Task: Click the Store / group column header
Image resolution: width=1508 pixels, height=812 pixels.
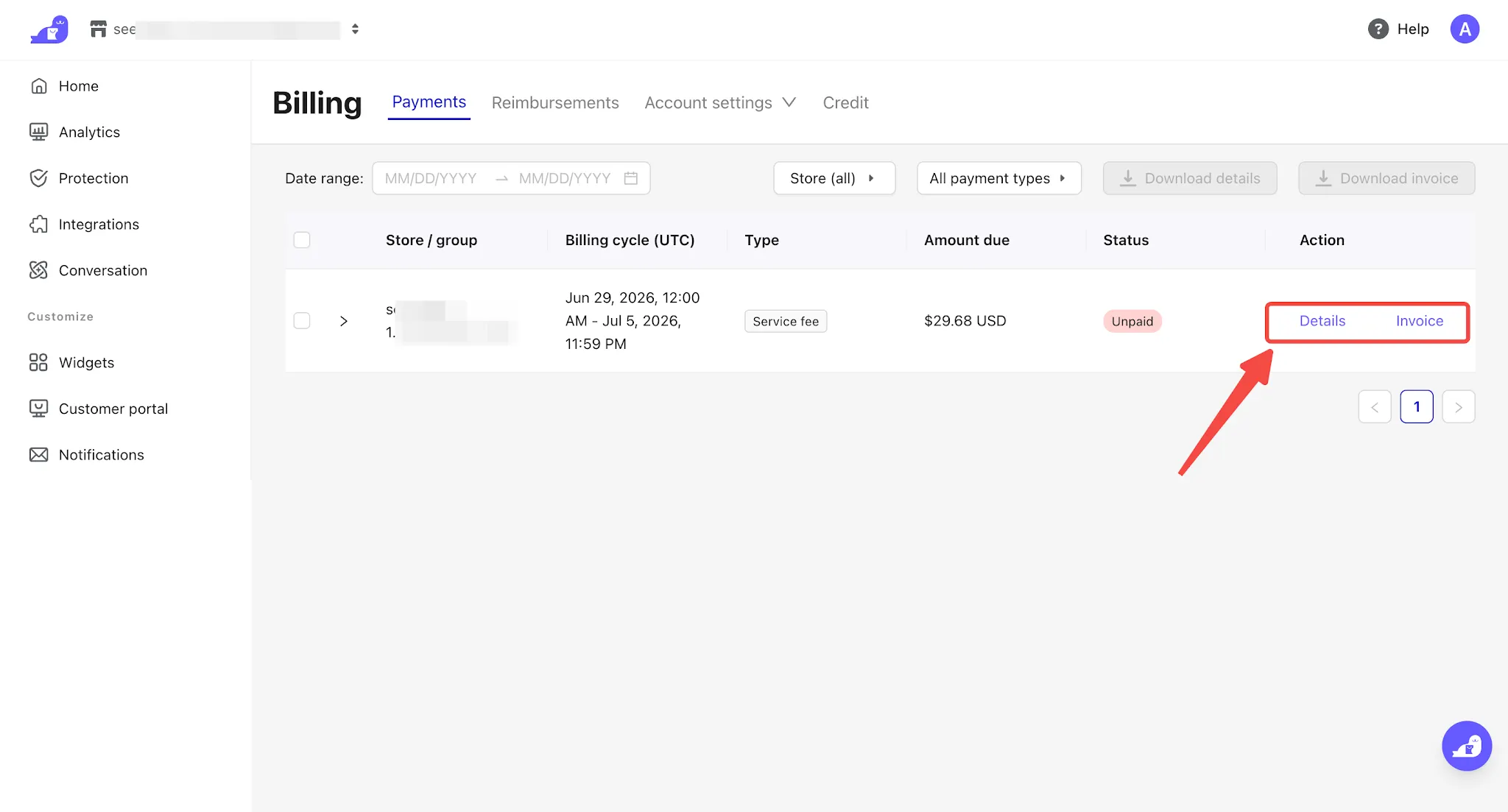Action: [431, 240]
